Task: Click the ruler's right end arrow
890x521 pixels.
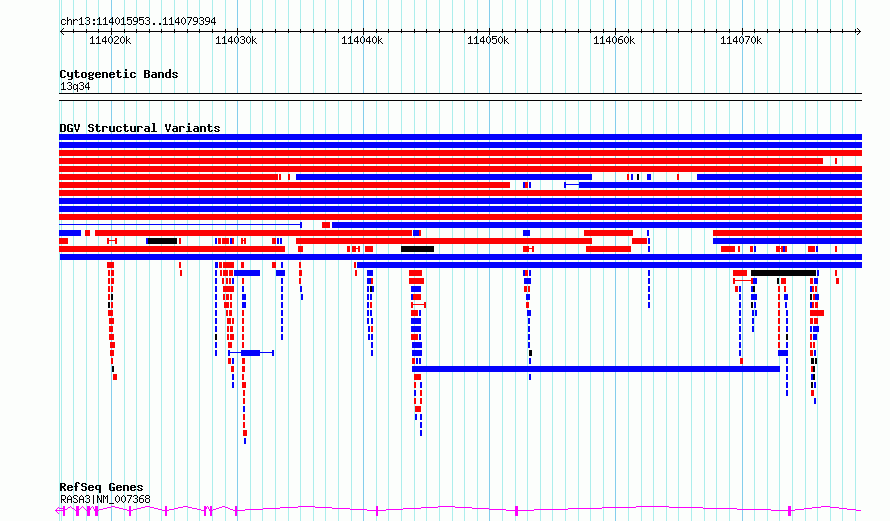Action: coord(858,32)
